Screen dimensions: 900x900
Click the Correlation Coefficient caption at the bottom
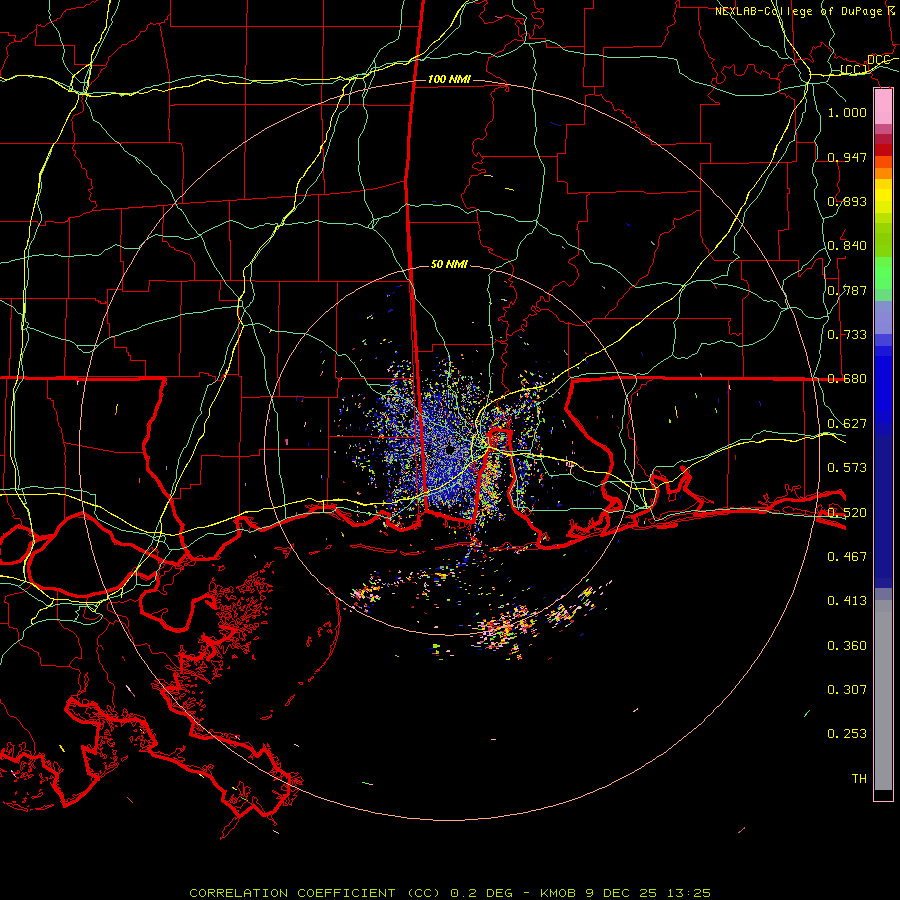click(x=450, y=893)
